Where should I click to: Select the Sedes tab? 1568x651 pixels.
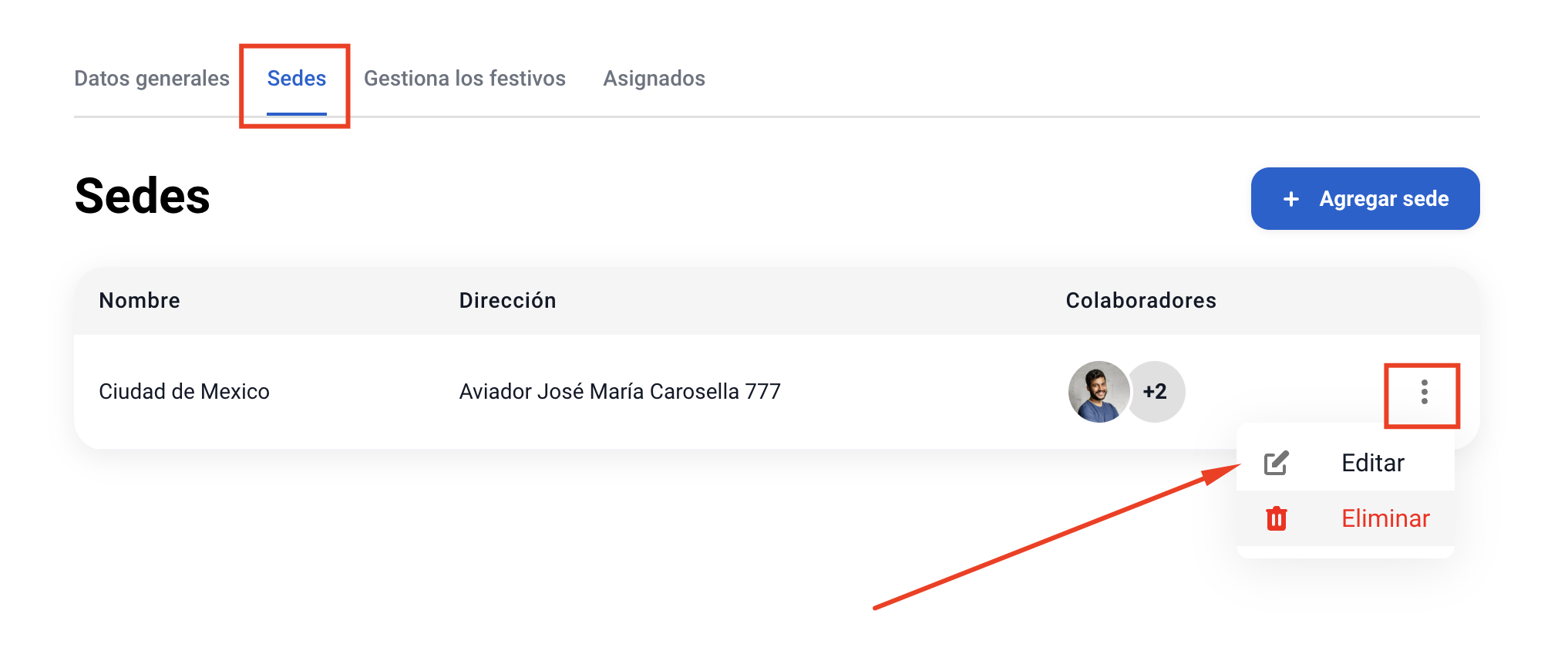click(297, 79)
